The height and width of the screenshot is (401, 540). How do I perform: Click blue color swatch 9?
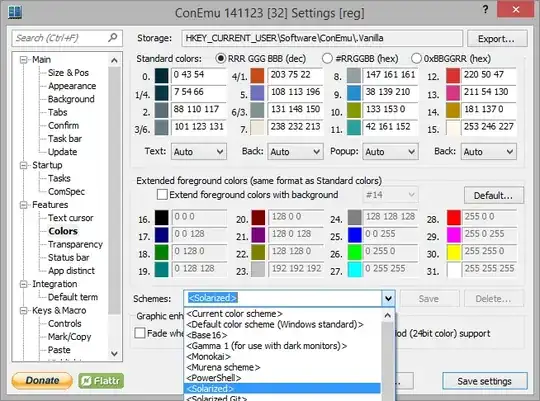[354, 93]
